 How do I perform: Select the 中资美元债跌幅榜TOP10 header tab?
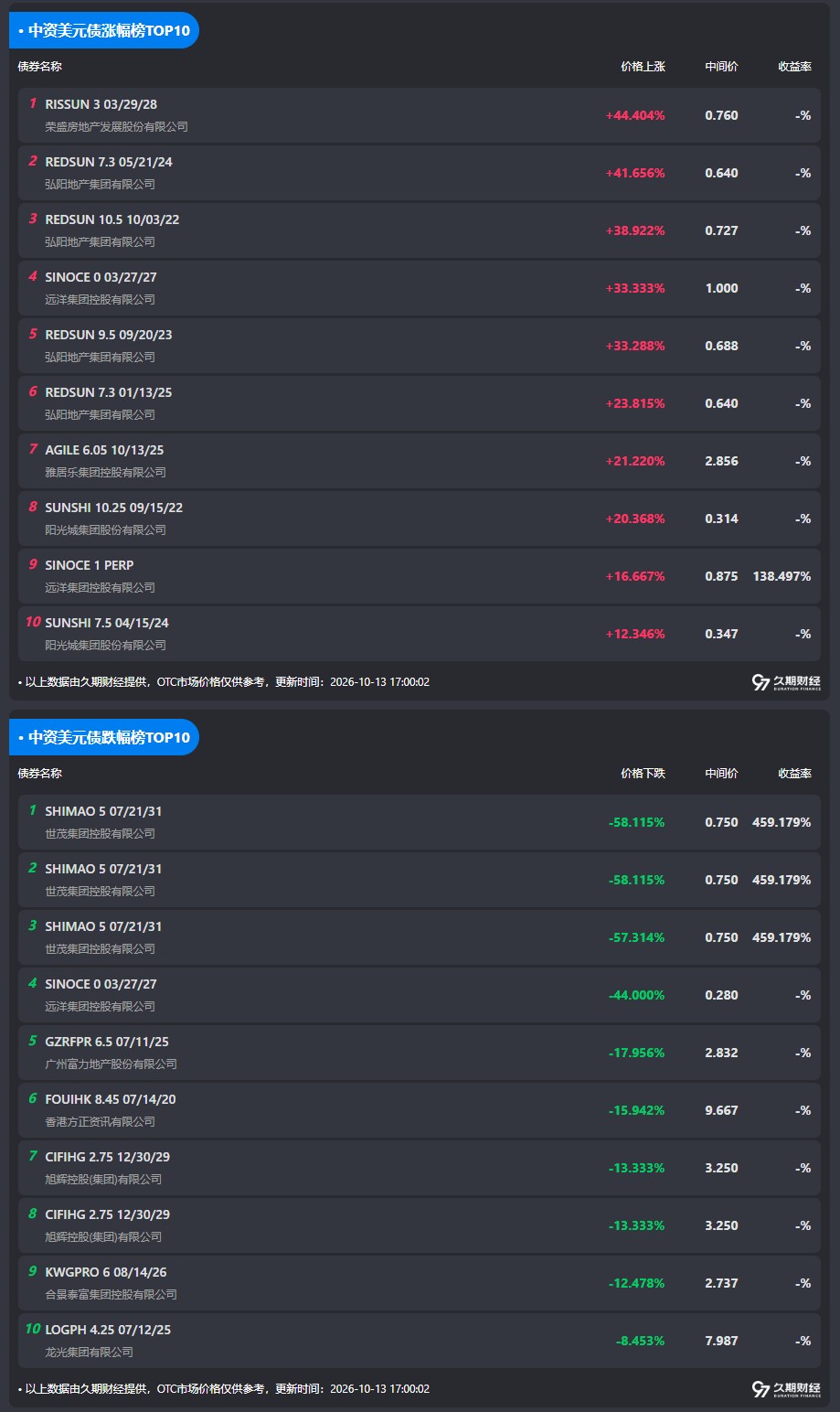[104, 737]
